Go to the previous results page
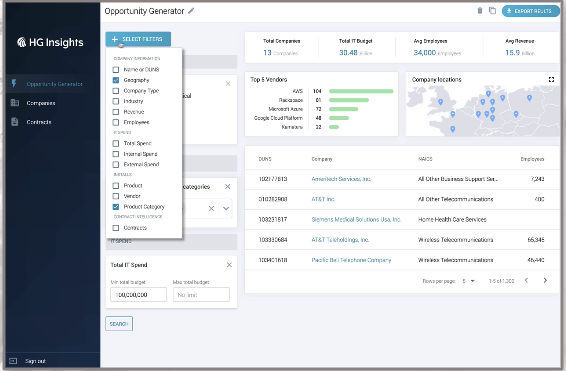The image size is (566, 371). (x=526, y=280)
